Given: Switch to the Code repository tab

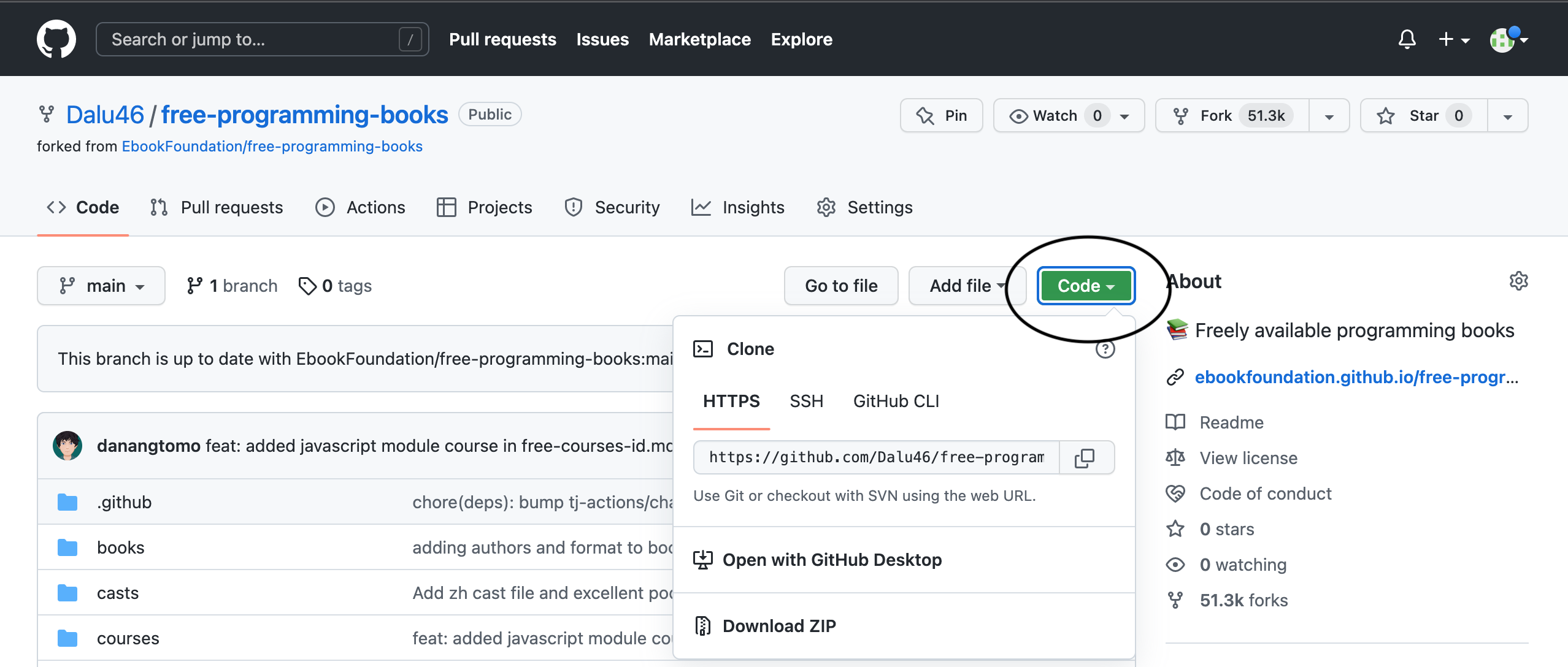Looking at the screenshot, I should point(83,207).
